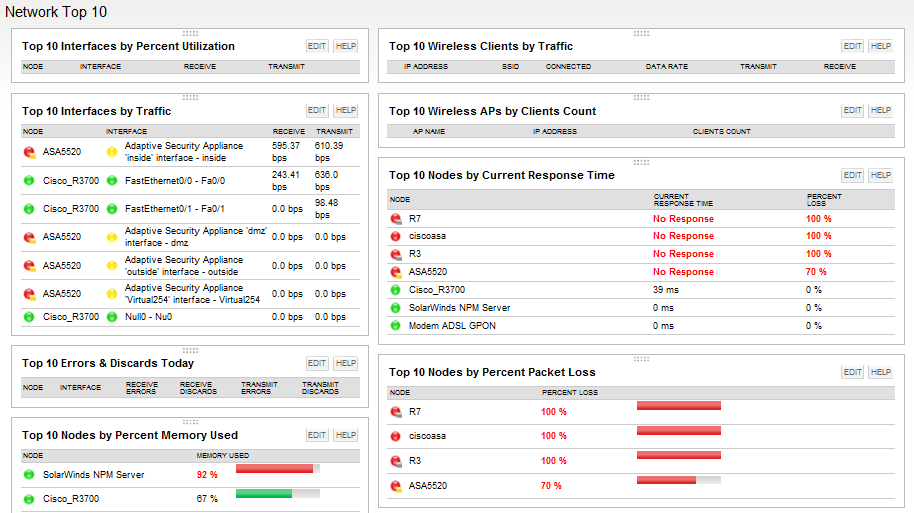
Task: Edit Top 10 Wireless APs by Clients Count
Action: pyautogui.click(x=853, y=110)
